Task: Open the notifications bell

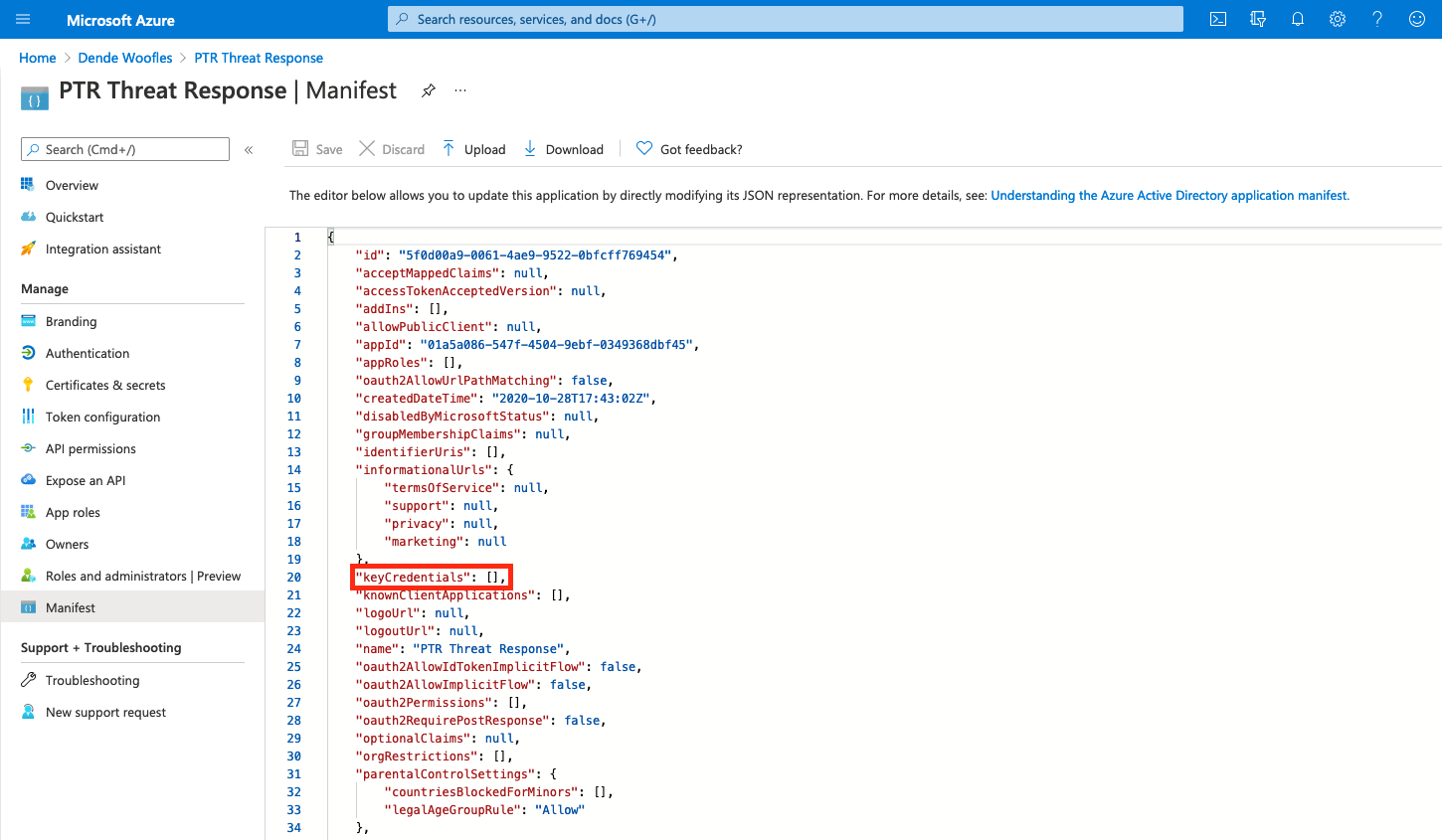Action: click(1298, 19)
